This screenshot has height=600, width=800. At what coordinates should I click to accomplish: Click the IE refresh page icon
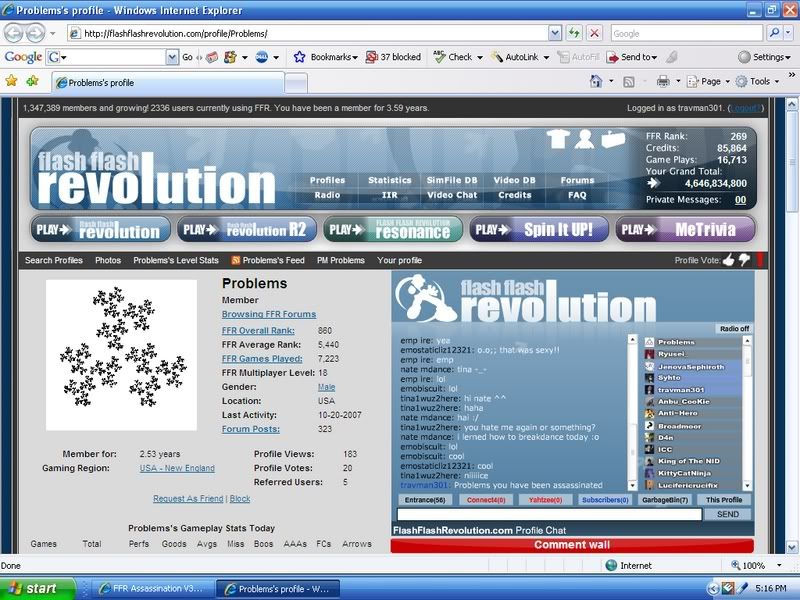pos(574,33)
